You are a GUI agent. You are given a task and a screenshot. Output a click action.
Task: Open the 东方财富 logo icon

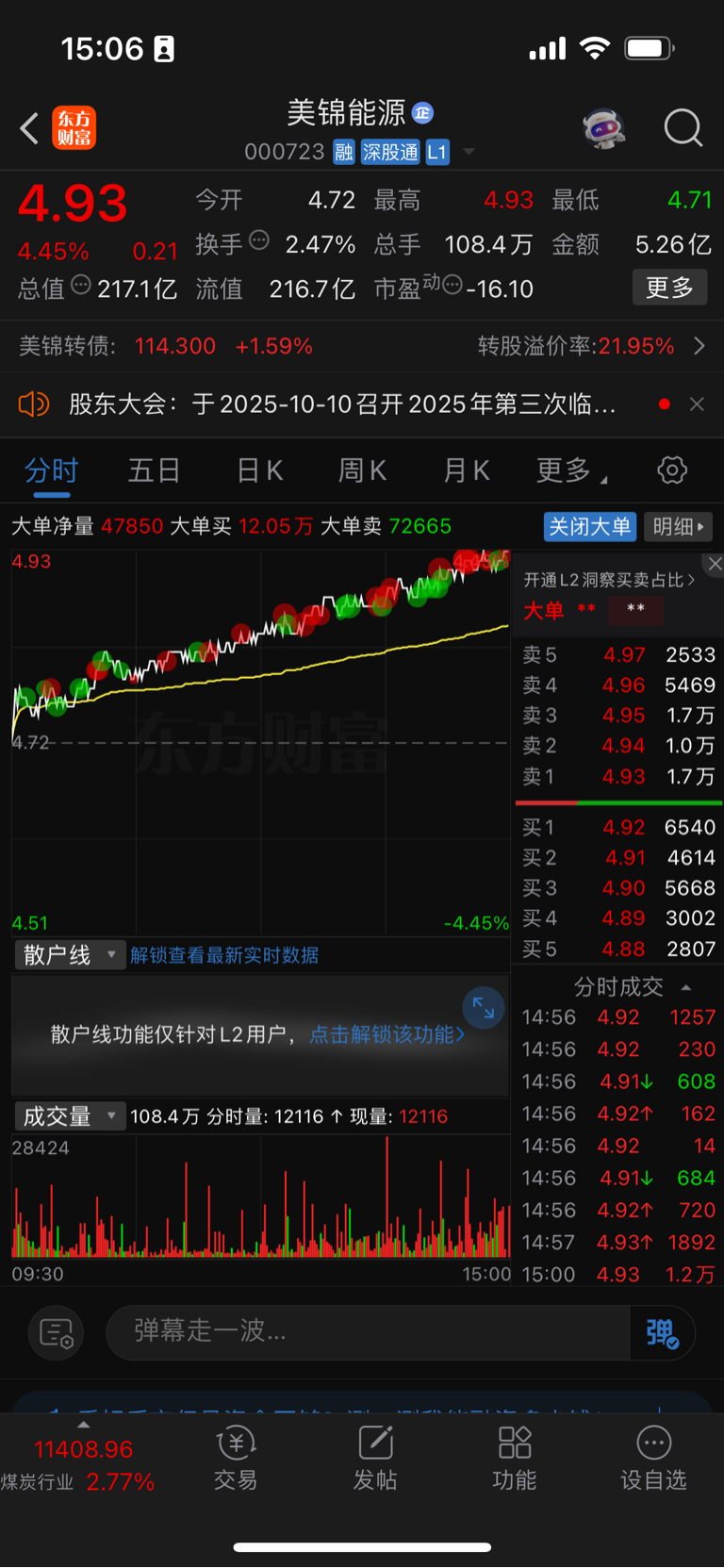coord(74,128)
